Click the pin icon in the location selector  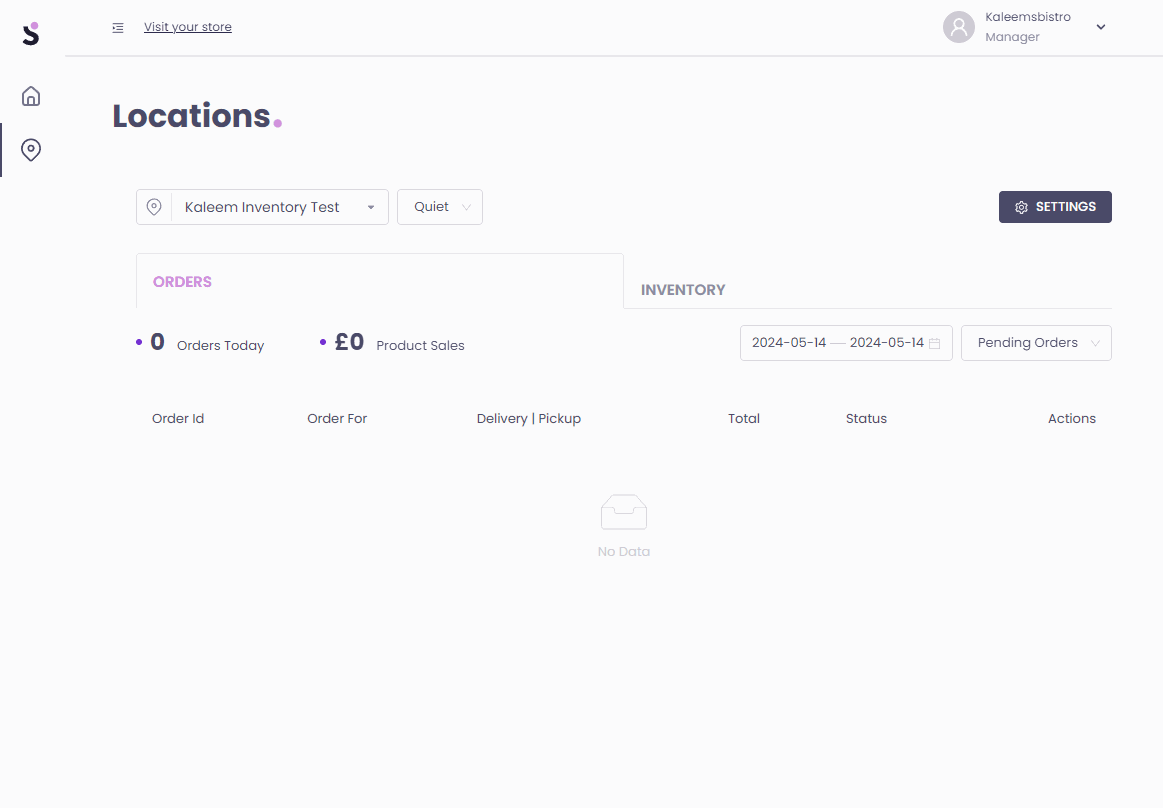coord(154,207)
